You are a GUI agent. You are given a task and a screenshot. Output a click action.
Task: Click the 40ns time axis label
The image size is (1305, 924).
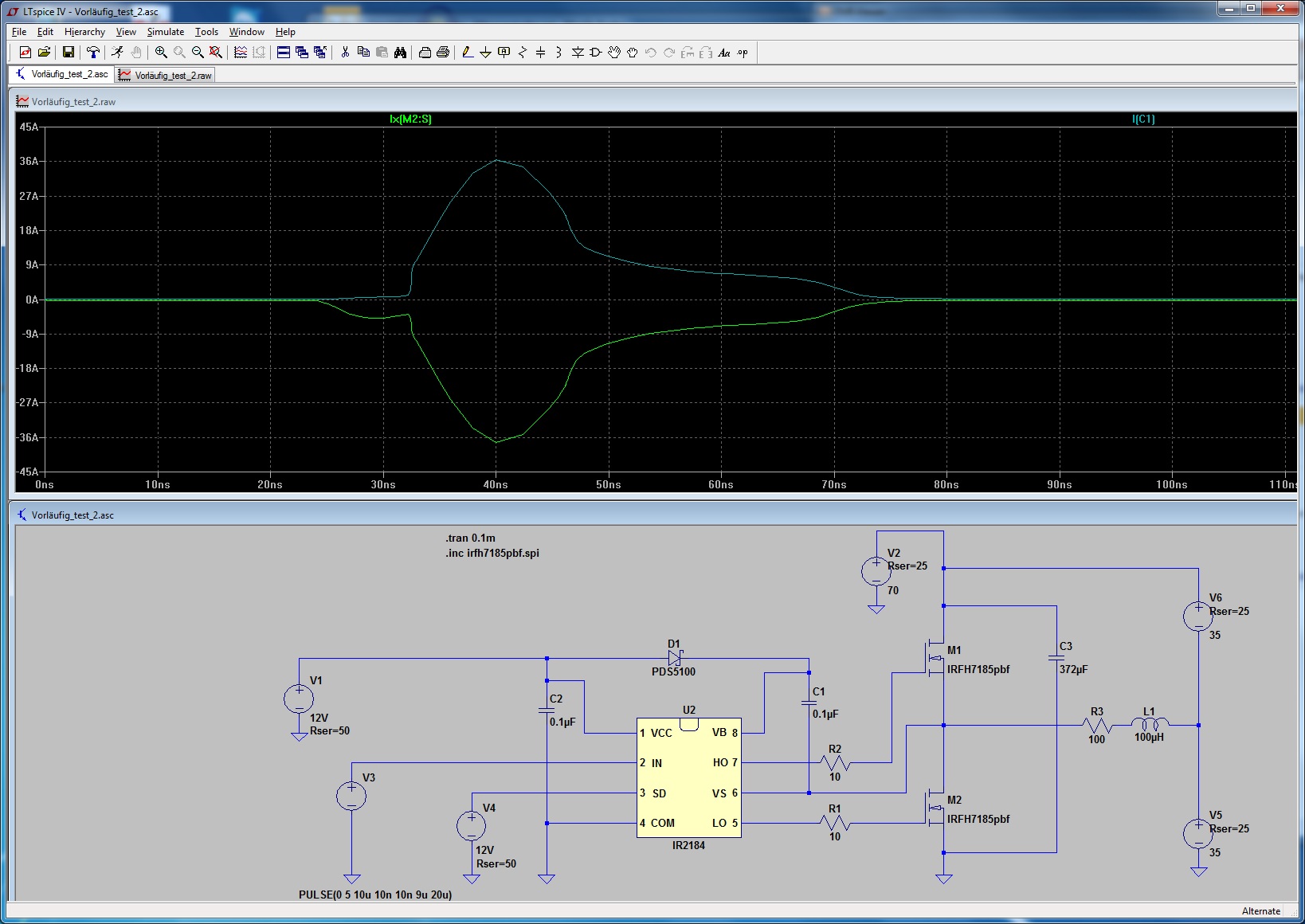[496, 484]
